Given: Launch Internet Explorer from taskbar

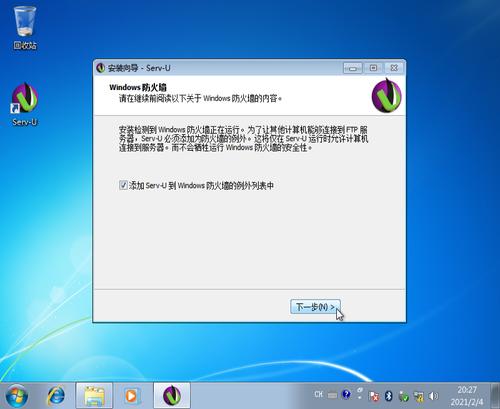Looking at the screenshot, I should pos(56,396).
